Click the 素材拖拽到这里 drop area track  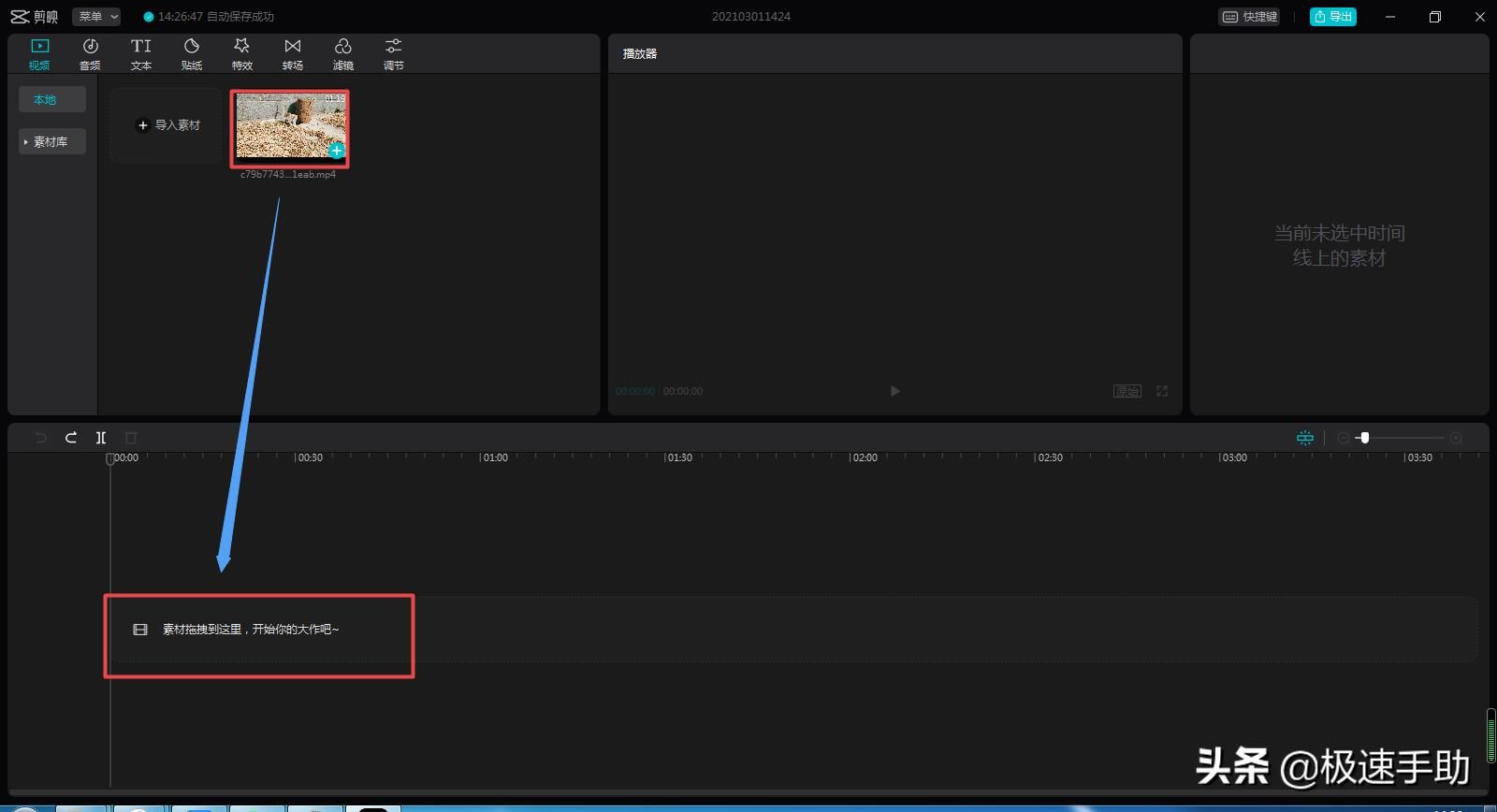(x=793, y=630)
